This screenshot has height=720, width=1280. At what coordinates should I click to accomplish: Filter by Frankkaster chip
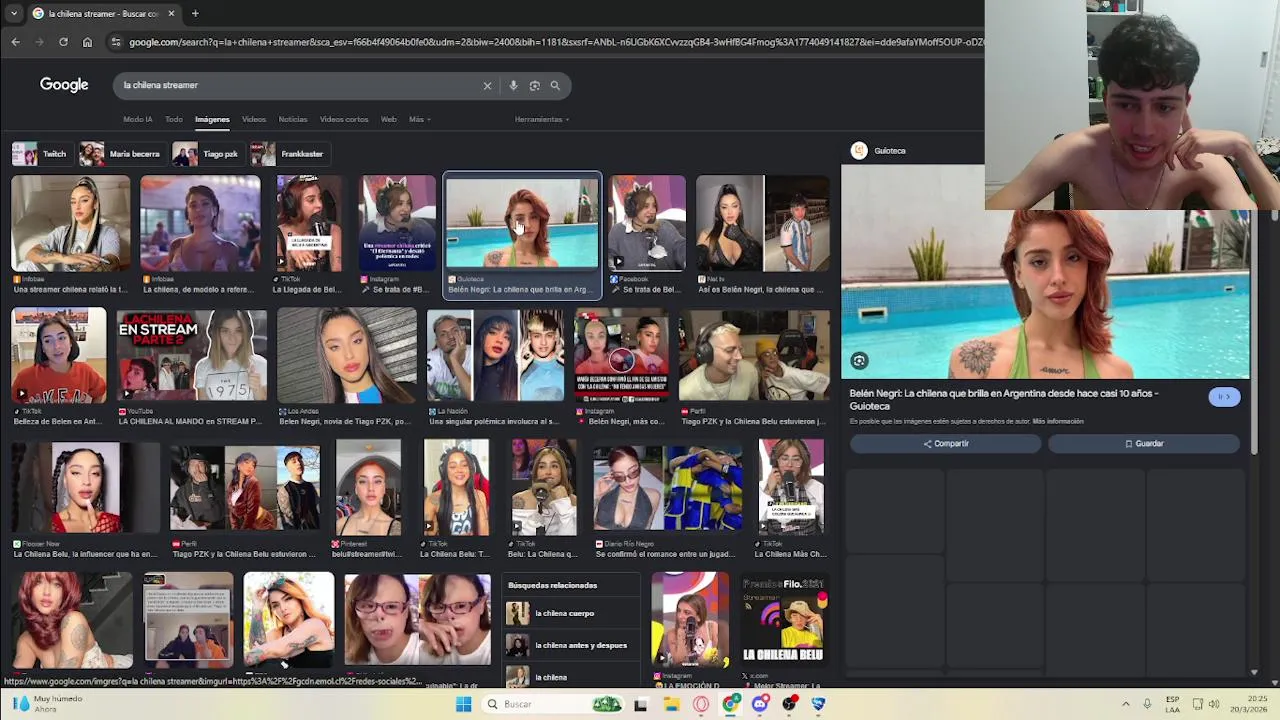pos(288,154)
